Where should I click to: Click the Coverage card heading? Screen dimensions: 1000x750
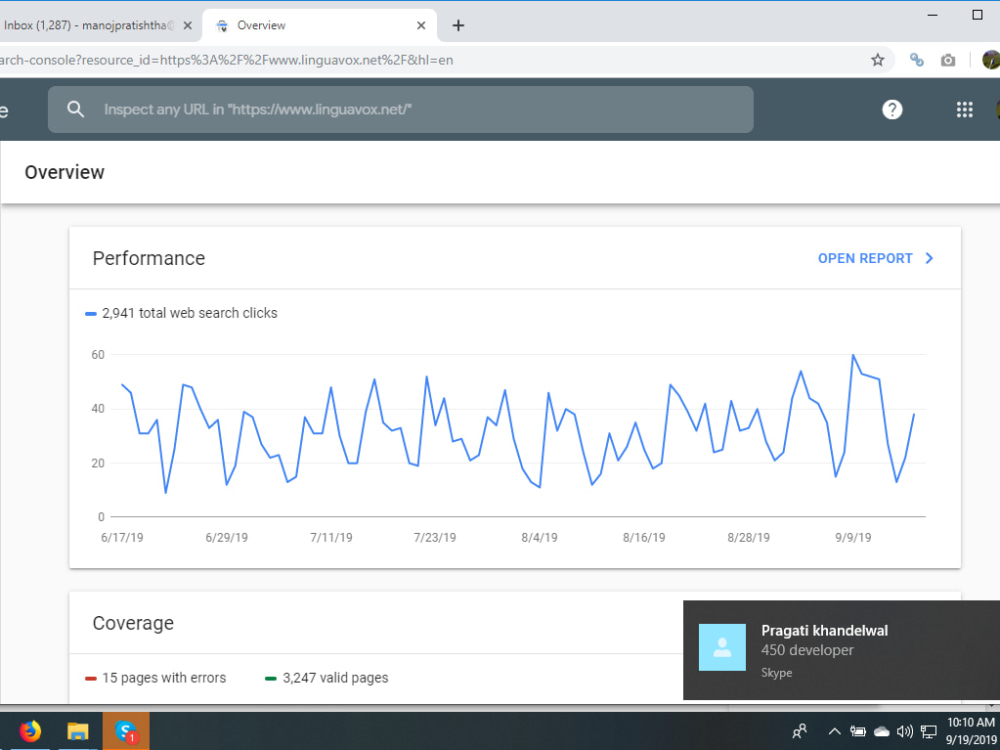133,623
